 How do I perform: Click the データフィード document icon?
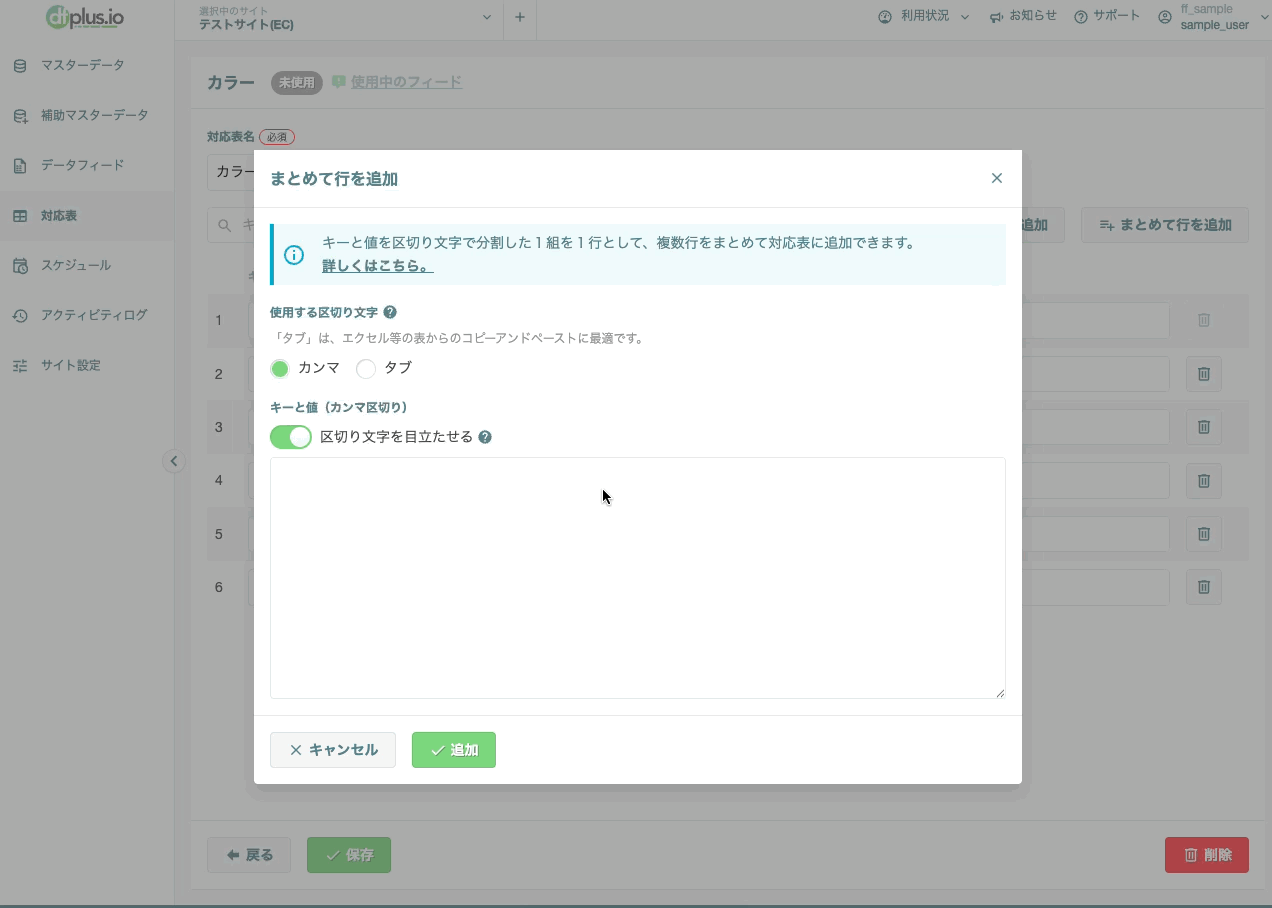click(x=20, y=166)
